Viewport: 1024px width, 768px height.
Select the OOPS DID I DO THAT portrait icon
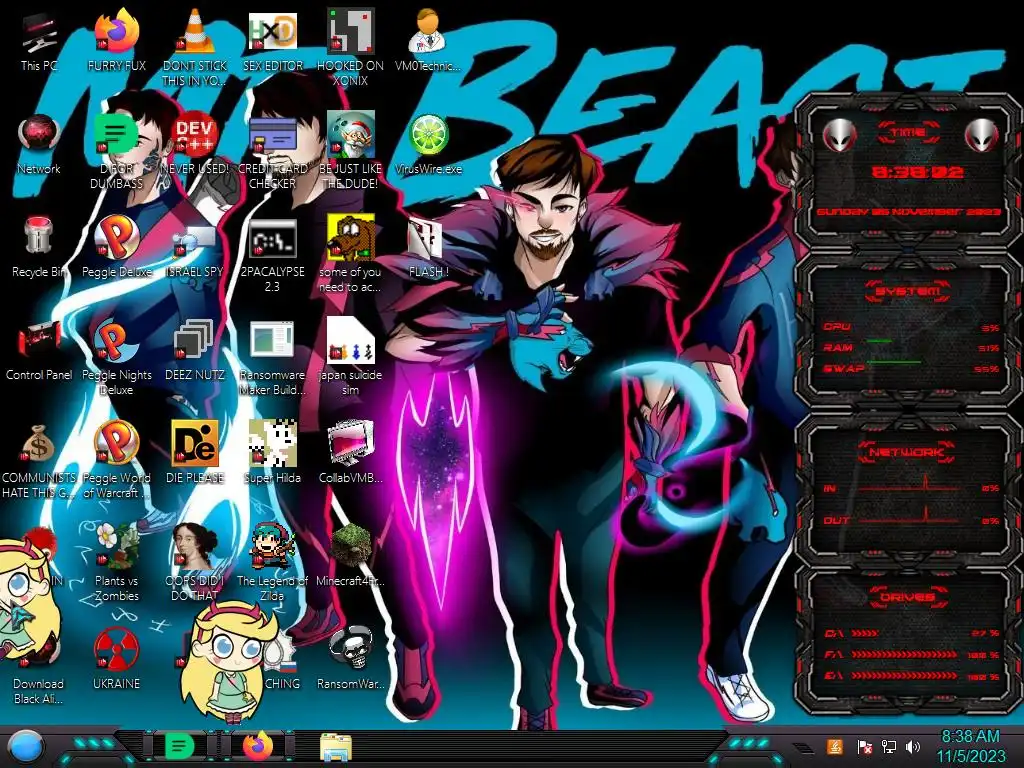click(x=194, y=565)
